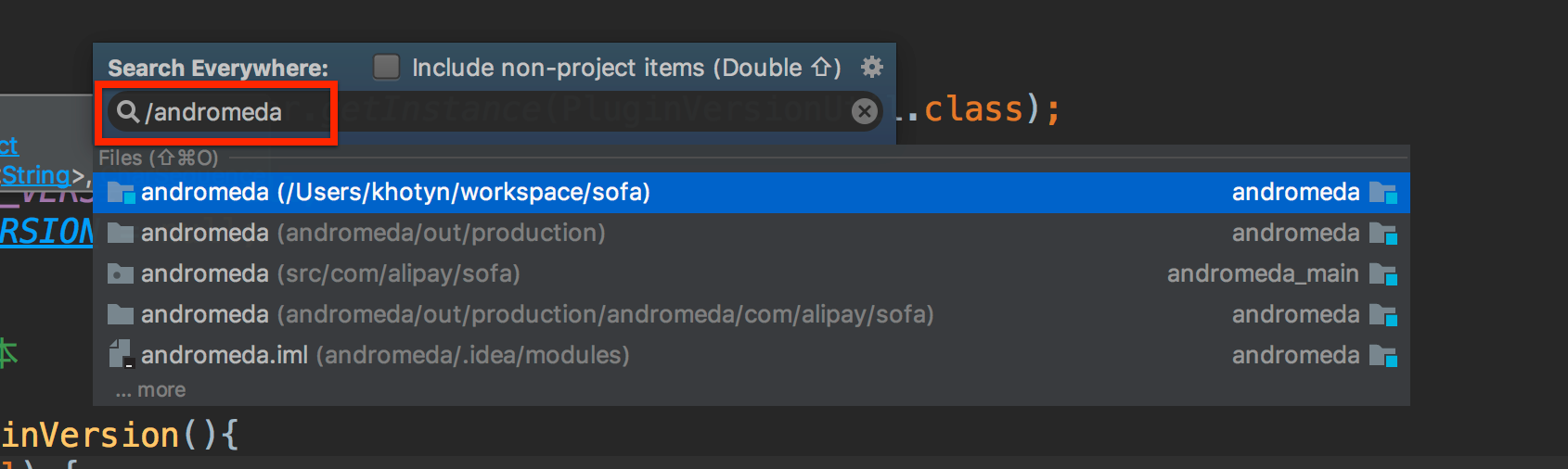Open andromeda (andromeda/out/production) result
The width and height of the screenshot is (1568, 469).
coord(752,233)
